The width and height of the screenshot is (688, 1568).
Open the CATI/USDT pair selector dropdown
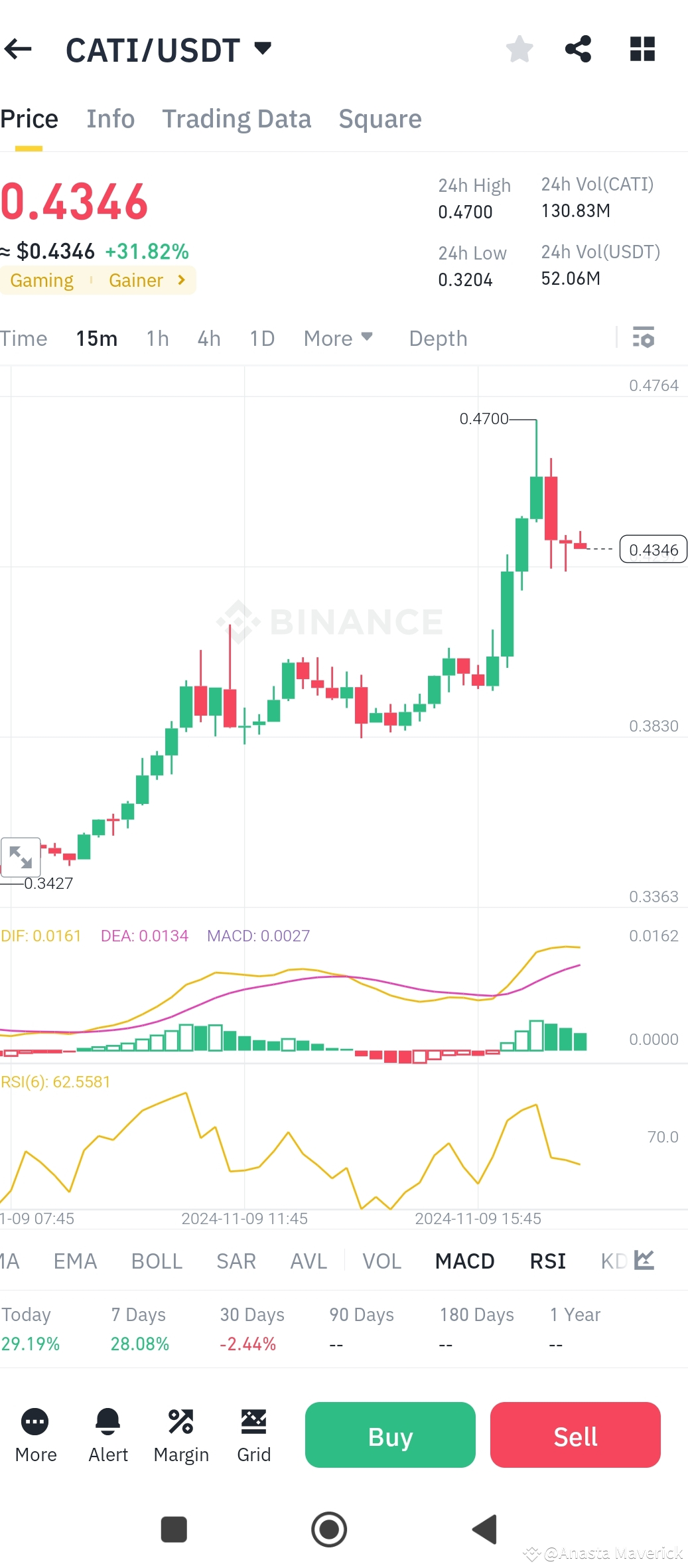tap(262, 48)
